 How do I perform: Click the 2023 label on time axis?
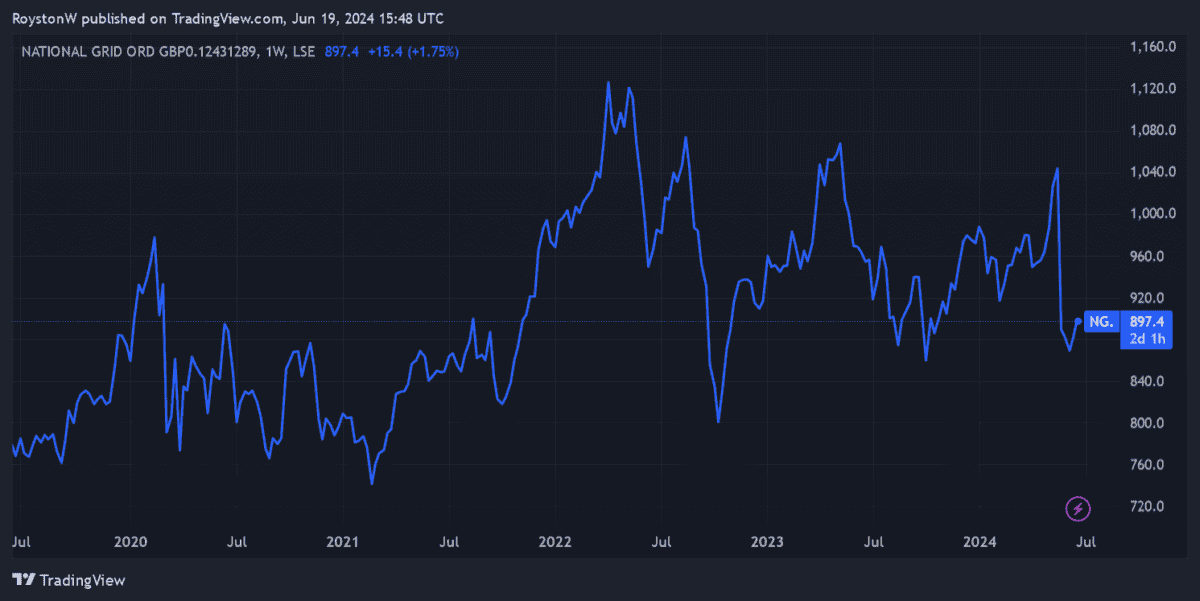click(x=767, y=542)
